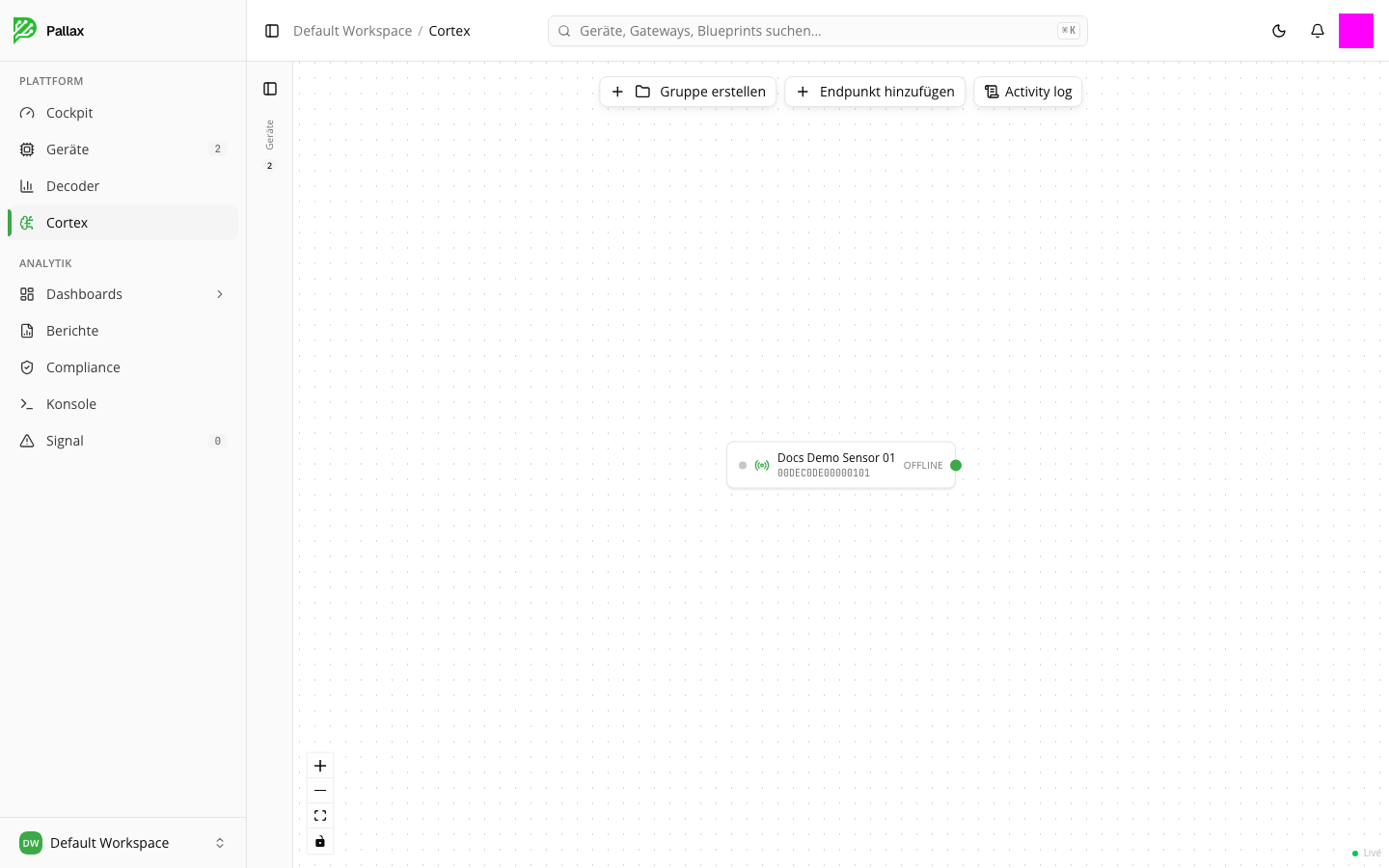Click the Signal count badge 0
The width and height of the screenshot is (1389, 868).
218,441
